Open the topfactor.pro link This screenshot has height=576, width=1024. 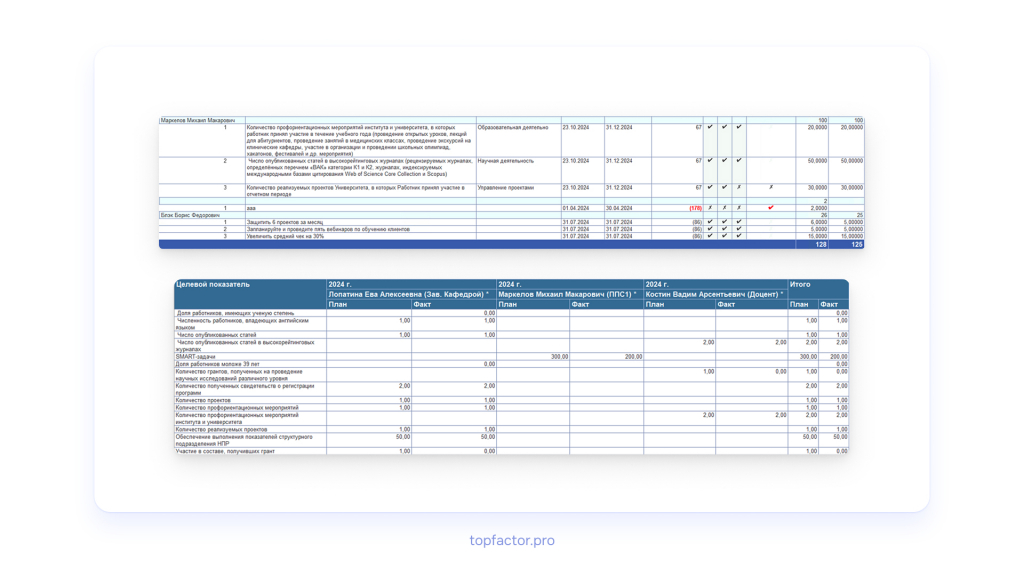click(512, 540)
